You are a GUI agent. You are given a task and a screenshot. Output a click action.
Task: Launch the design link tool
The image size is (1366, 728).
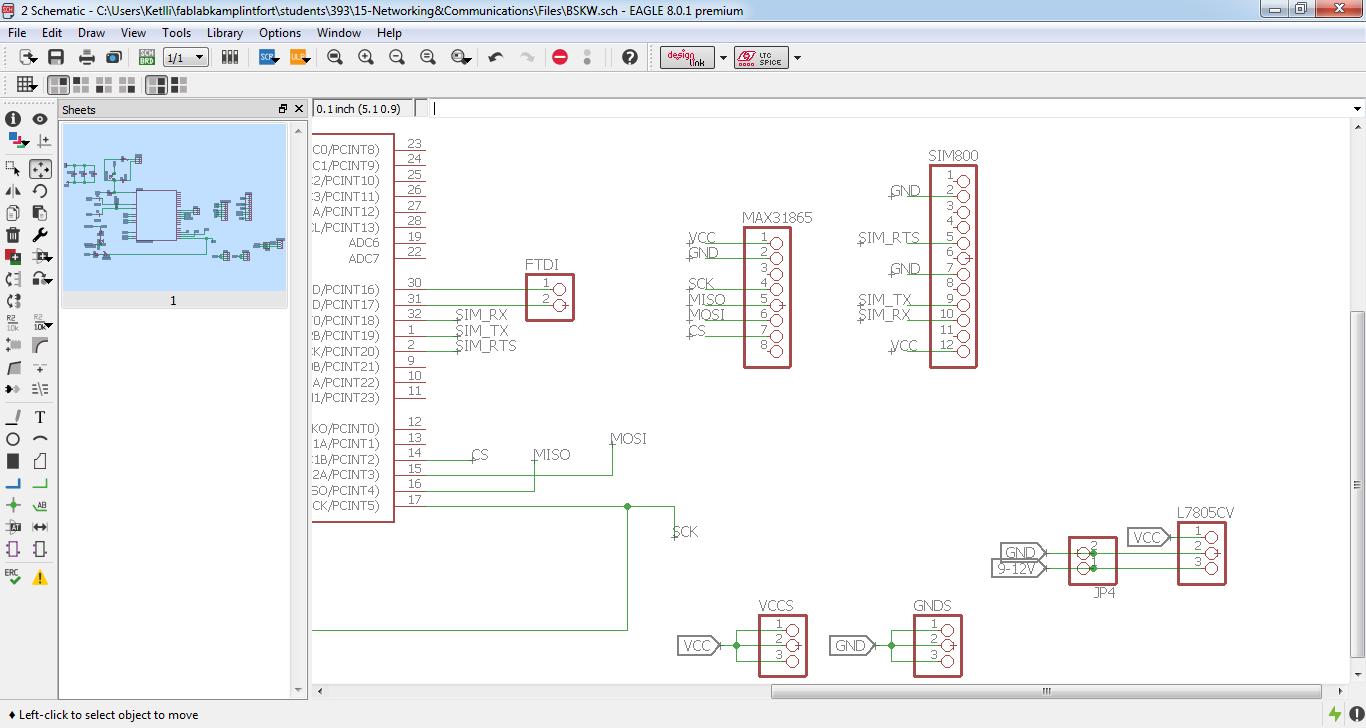(x=688, y=57)
